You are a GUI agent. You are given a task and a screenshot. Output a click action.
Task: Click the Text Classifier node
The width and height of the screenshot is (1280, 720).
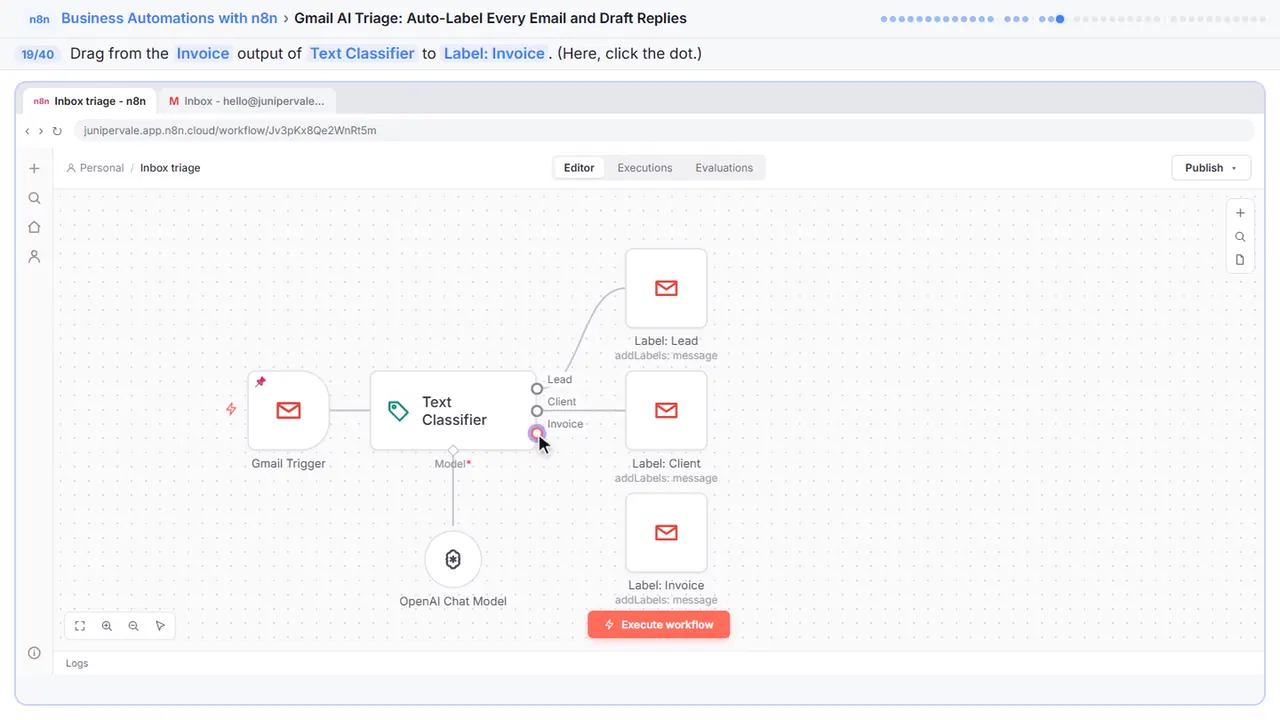453,410
